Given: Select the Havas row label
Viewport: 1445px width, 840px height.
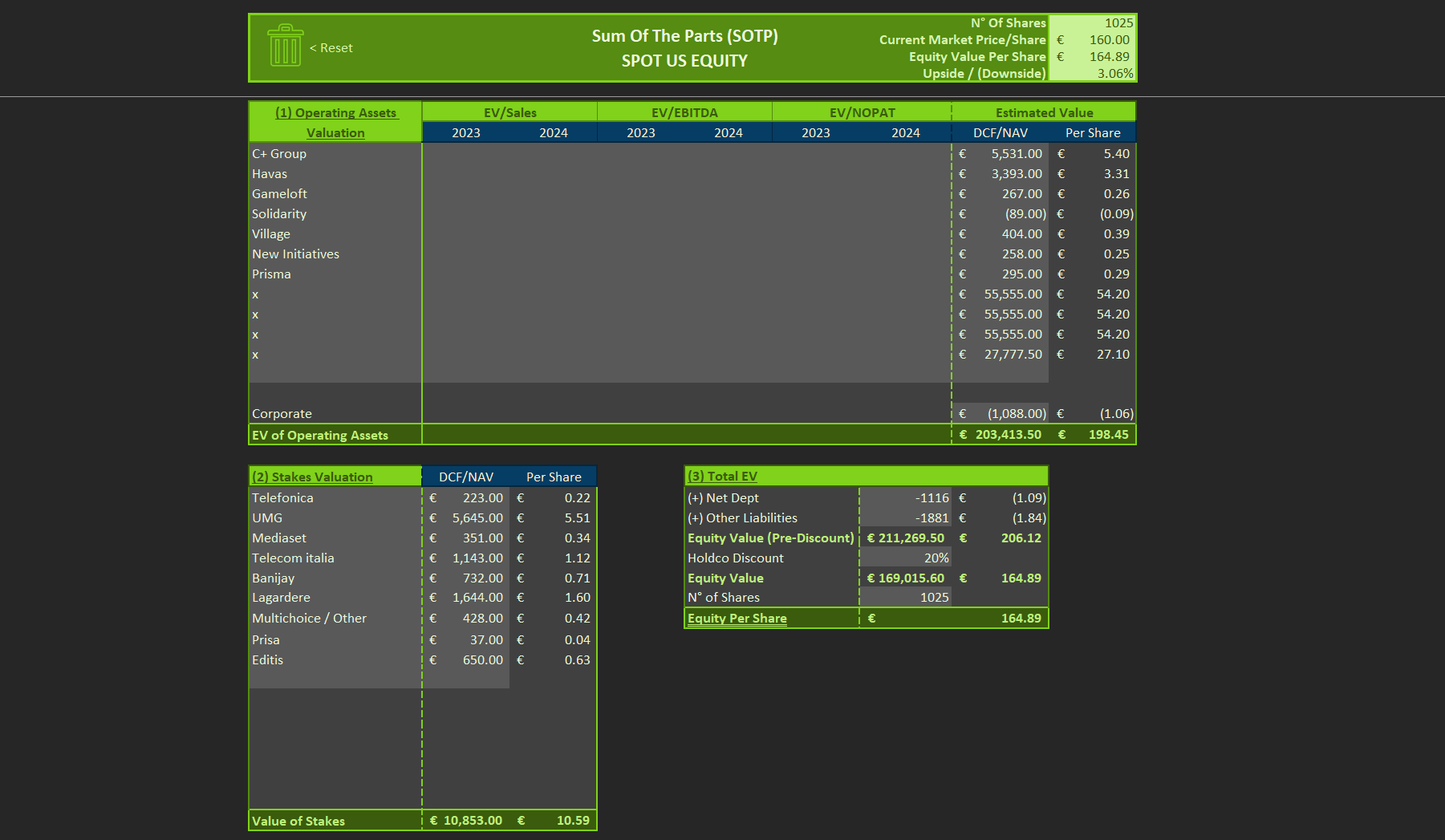Looking at the screenshot, I should coord(270,173).
